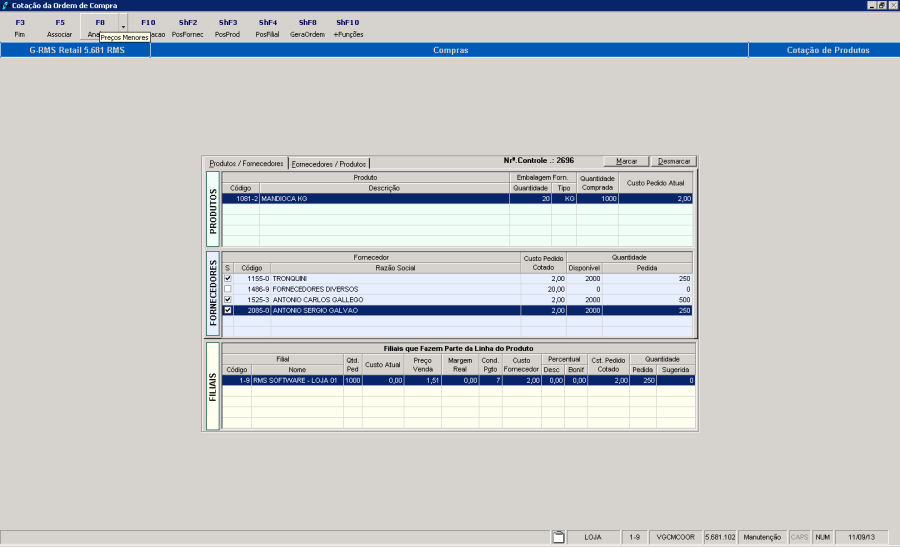This screenshot has height=547, width=900.
Task: Check the FORNECEDORES DIVERSOS supplier checkbox
Action: (x=228, y=289)
